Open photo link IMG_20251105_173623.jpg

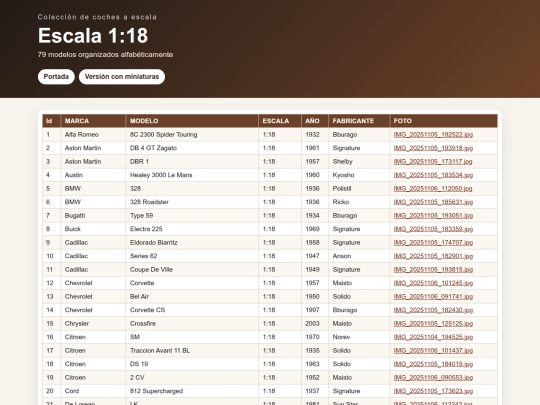pyautogui.click(x=433, y=391)
